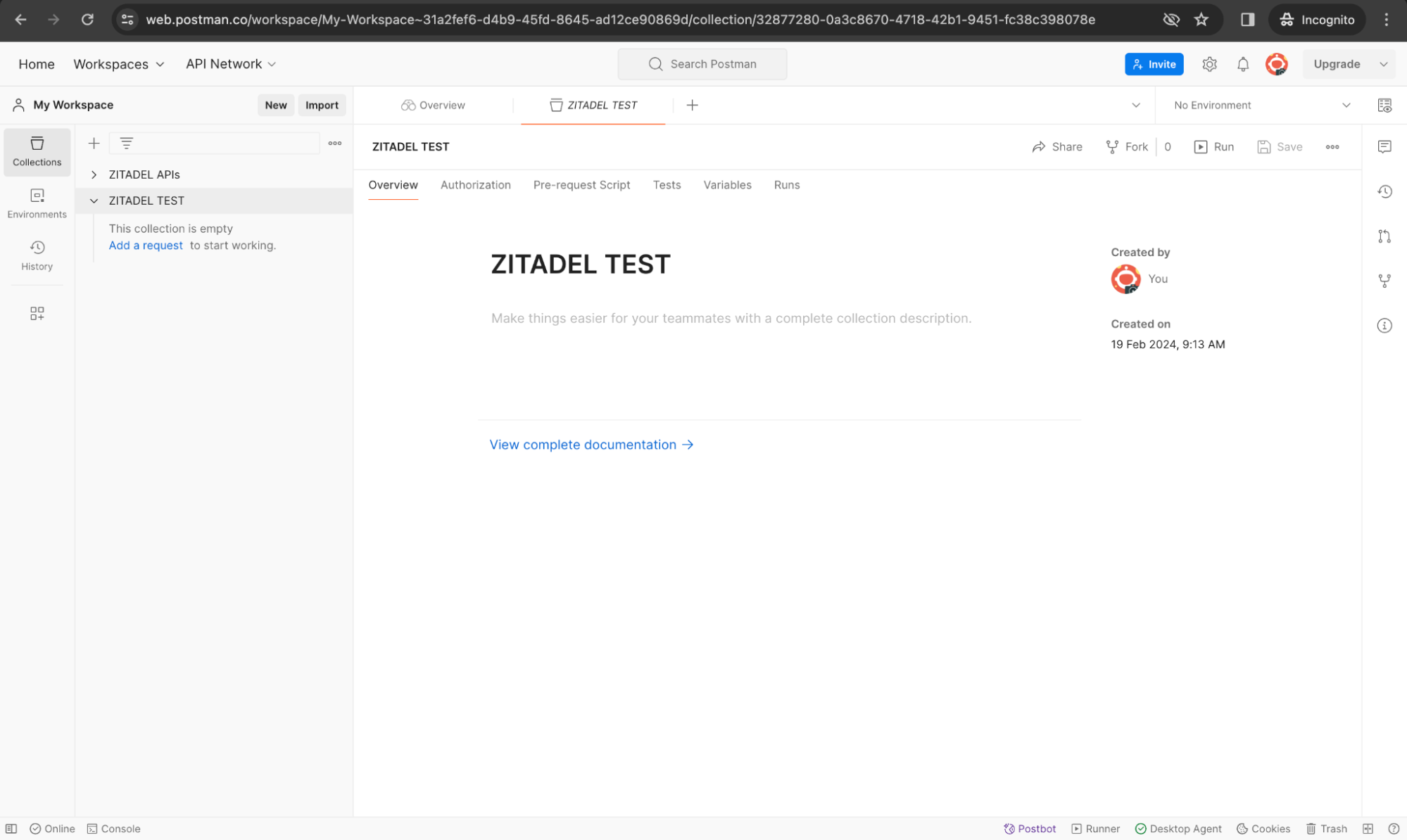The image size is (1407, 840).
Task: Open the Environments sidebar panel
Action: tap(37, 203)
